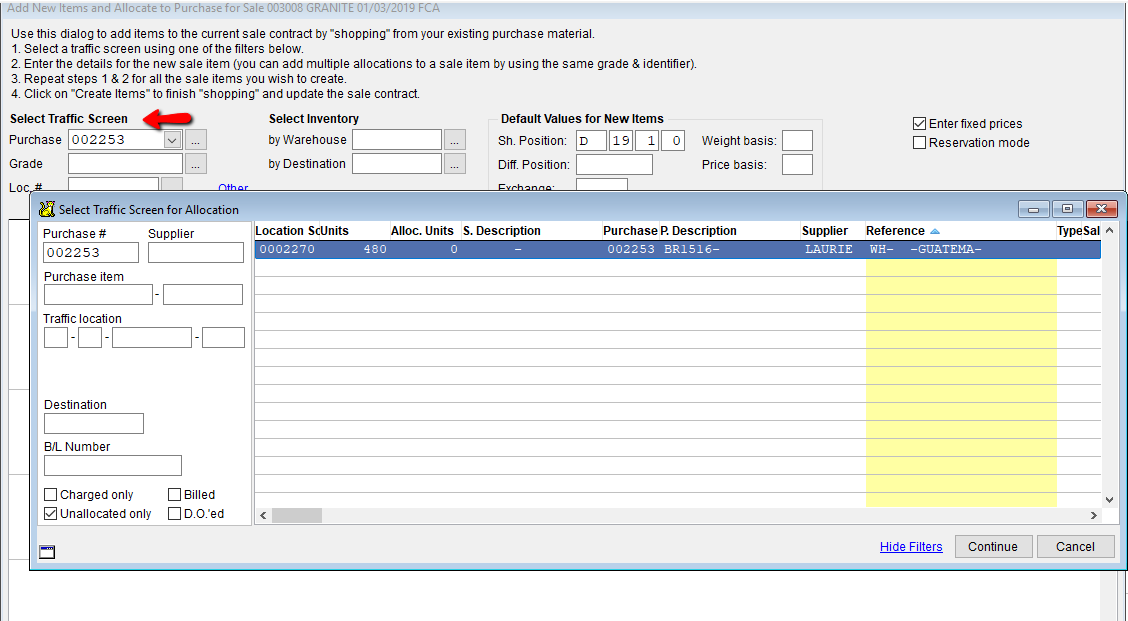1128x621 pixels.
Task: Click the Continue button
Action: click(x=993, y=547)
